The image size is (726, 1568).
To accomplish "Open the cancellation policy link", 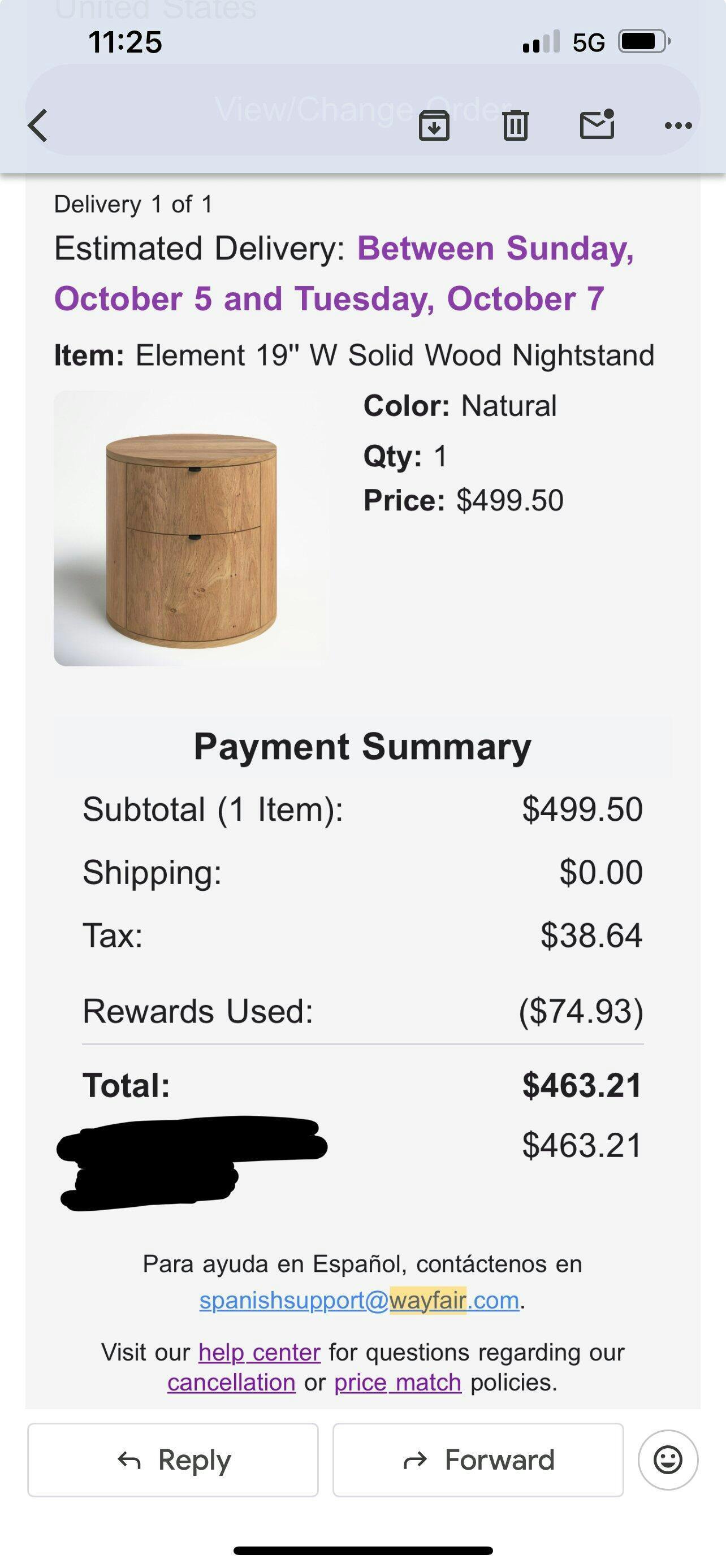I will (x=231, y=1383).
